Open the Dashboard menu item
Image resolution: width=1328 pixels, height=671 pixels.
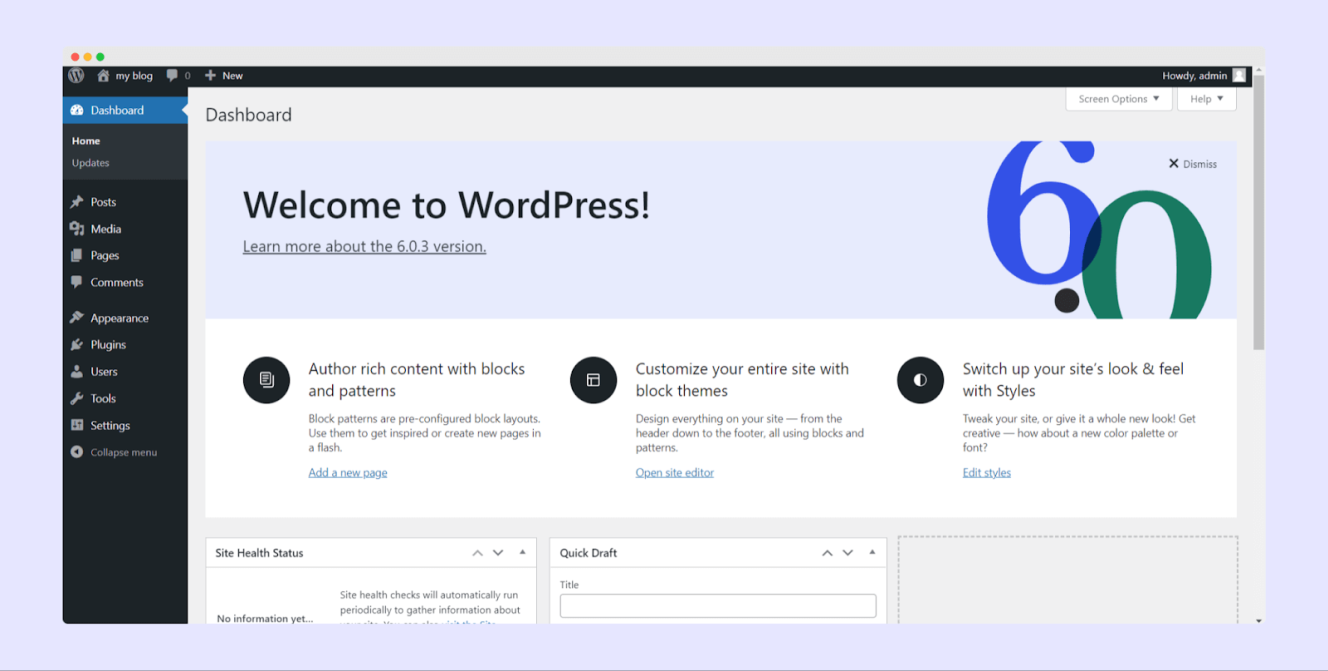[125, 110]
